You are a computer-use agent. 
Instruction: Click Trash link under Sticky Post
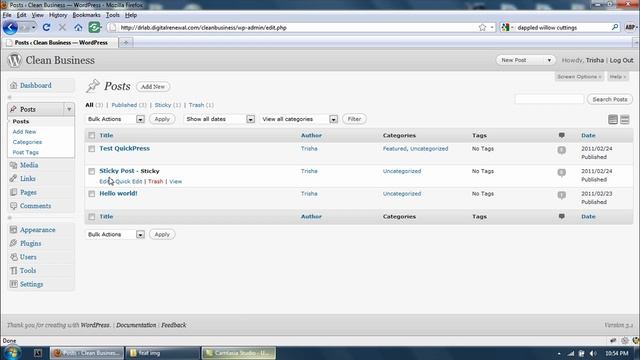[x=156, y=181]
